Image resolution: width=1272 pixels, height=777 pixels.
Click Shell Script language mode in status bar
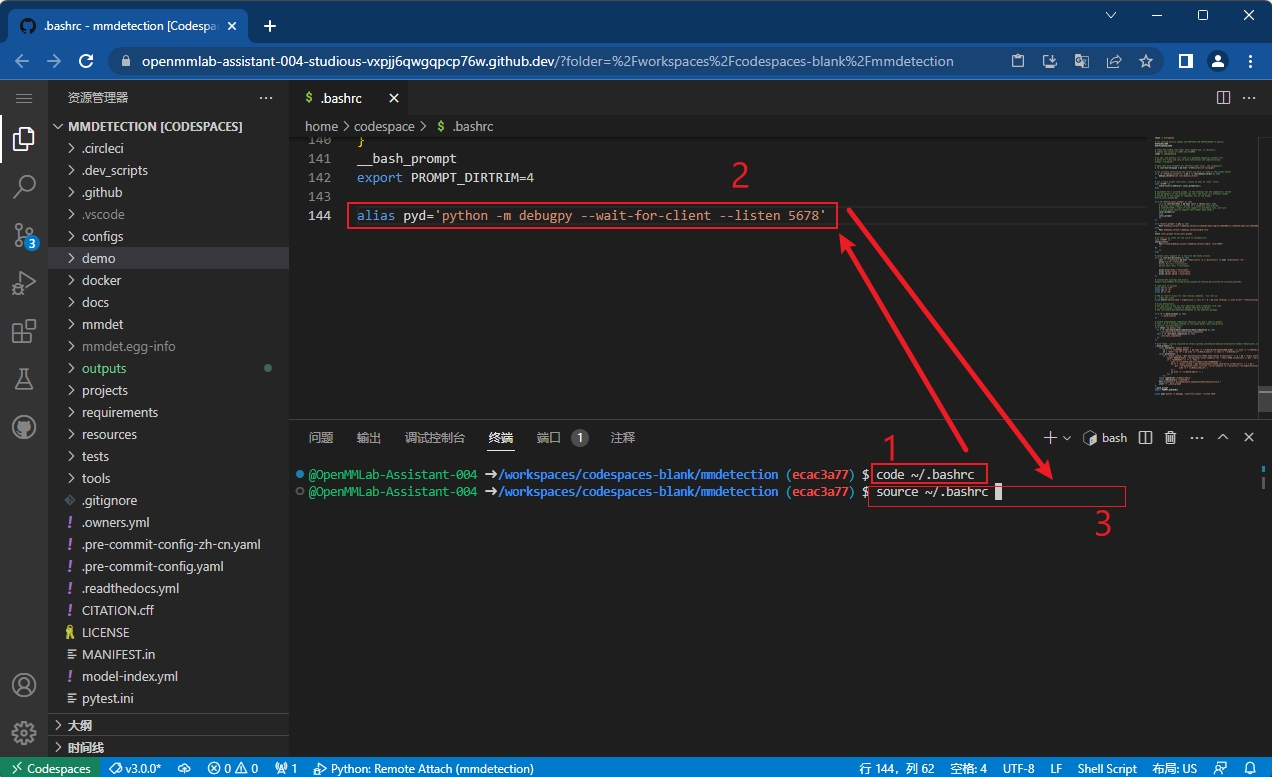[1106, 768]
